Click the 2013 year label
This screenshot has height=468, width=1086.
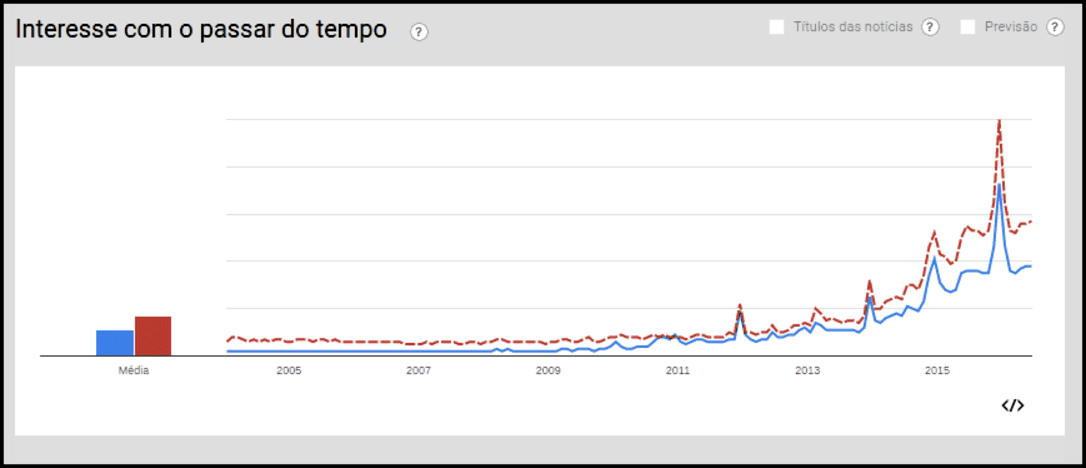point(807,371)
